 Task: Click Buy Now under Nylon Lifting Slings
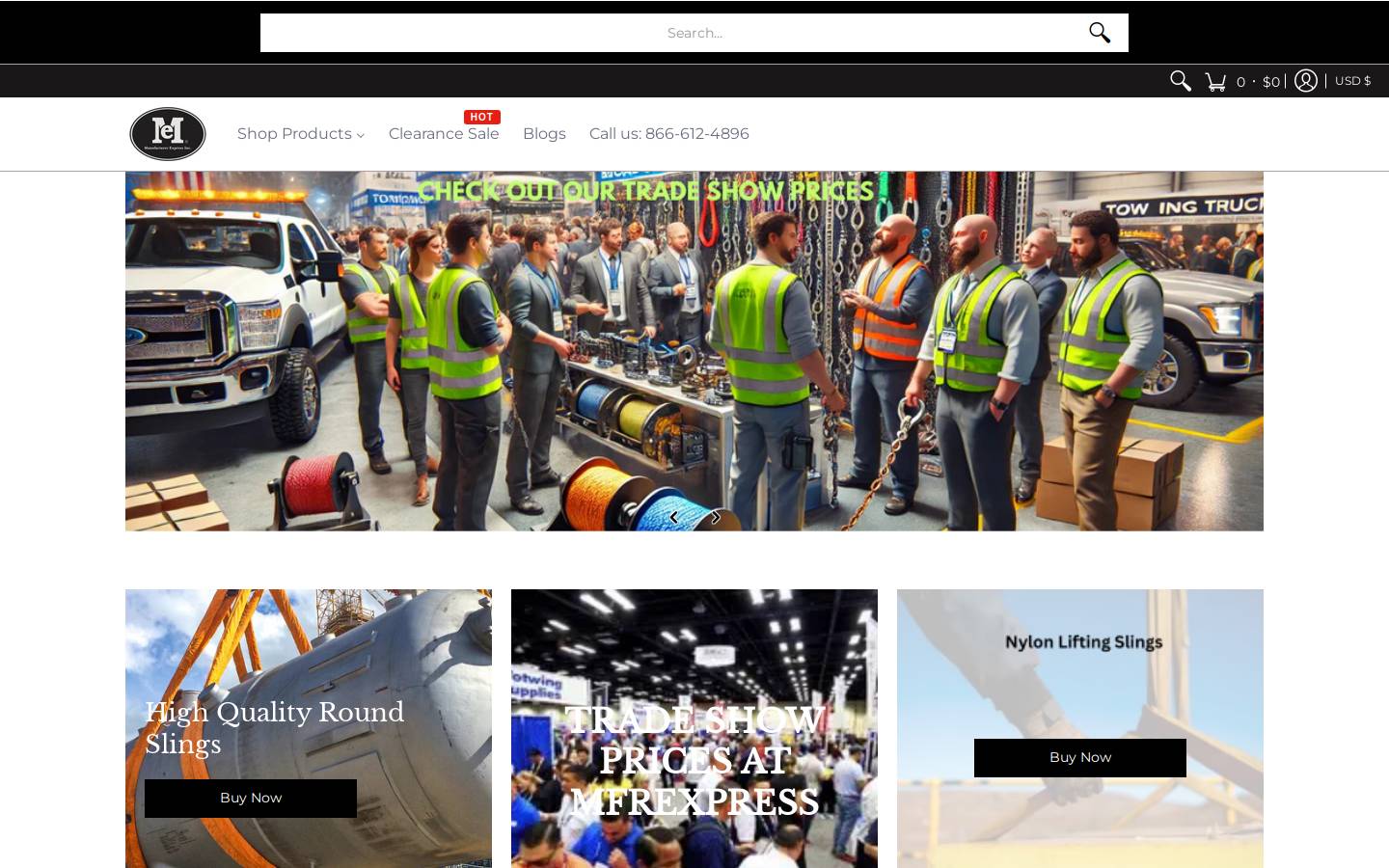tap(1080, 758)
